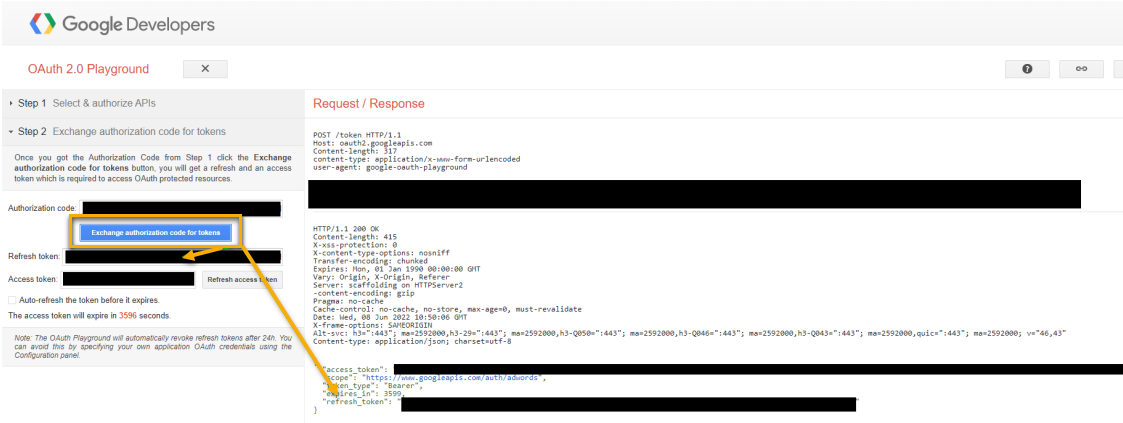Click the OAuth 2.0 Playground title

(x=89, y=69)
